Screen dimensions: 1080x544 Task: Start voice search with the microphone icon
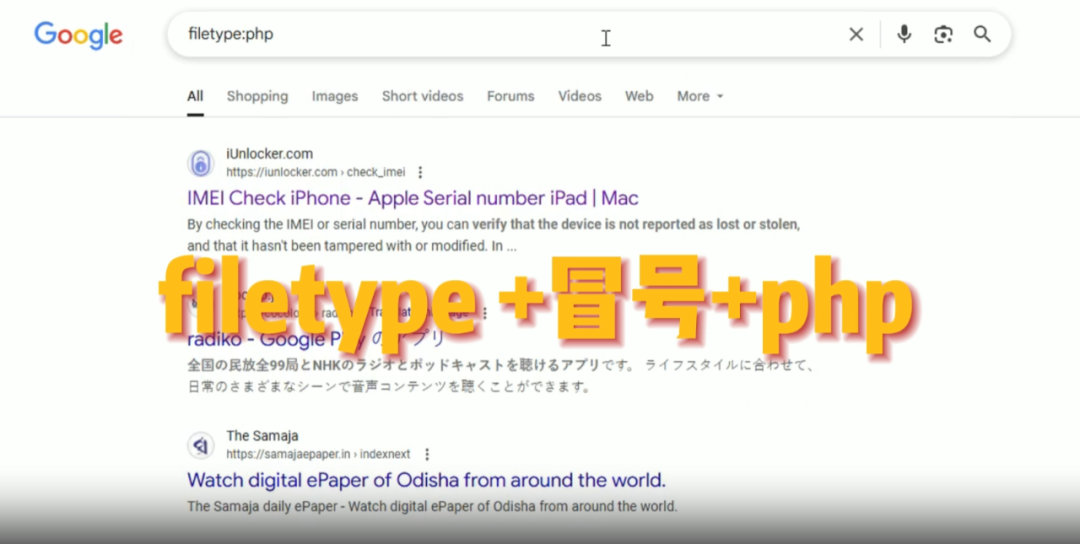pyautogui.click(x=904, y=34)
